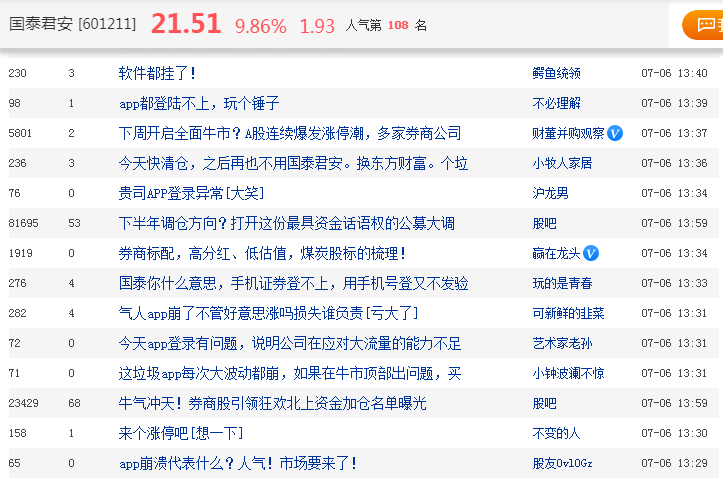Visit author profile 股友0vl0Gz
The image size is (723, 481).
(x=562, y=463)
